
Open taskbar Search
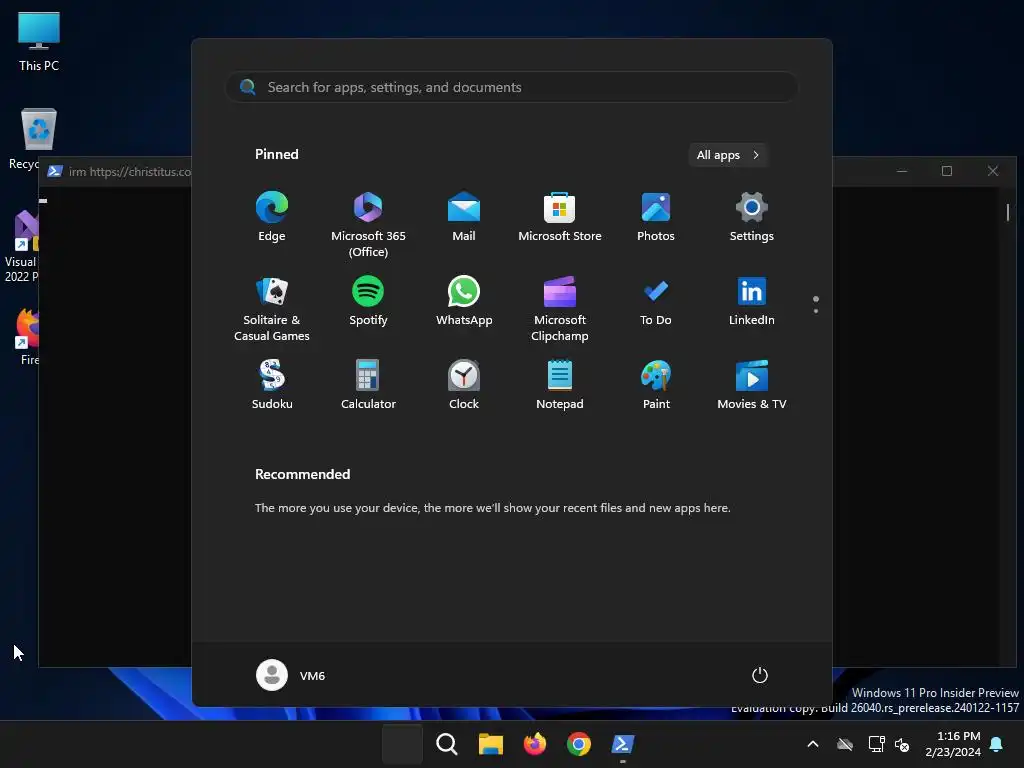click(447, 744)
